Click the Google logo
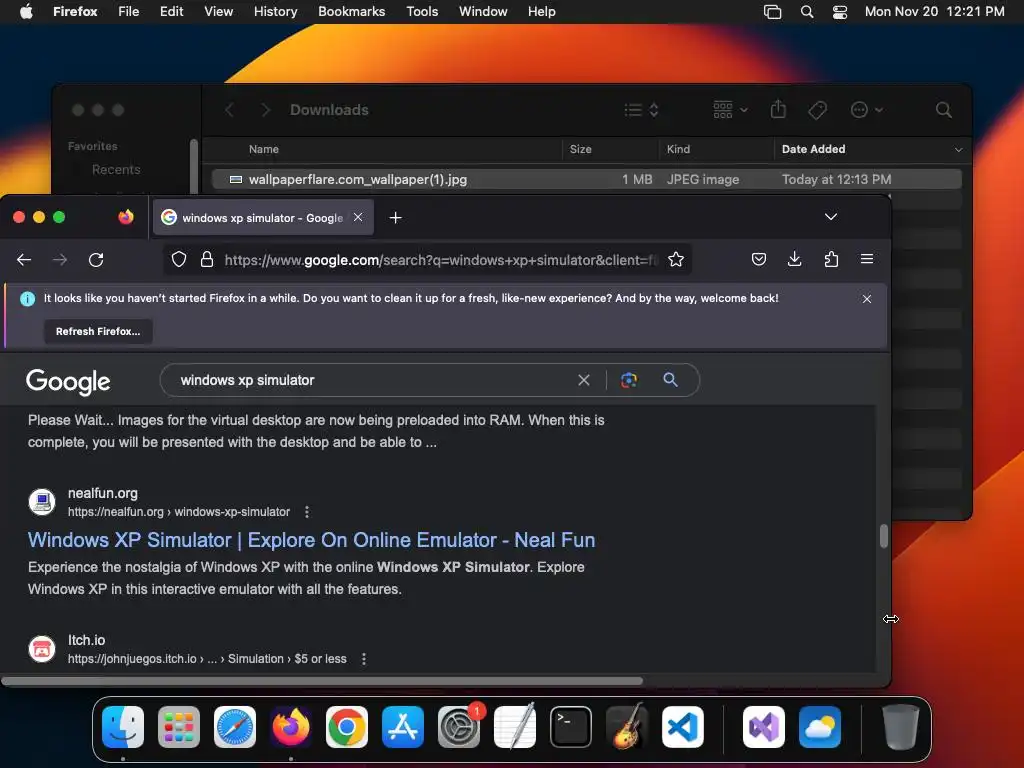Image resolution: width=1024 pixels, height=768 pixels. [68, 382]
